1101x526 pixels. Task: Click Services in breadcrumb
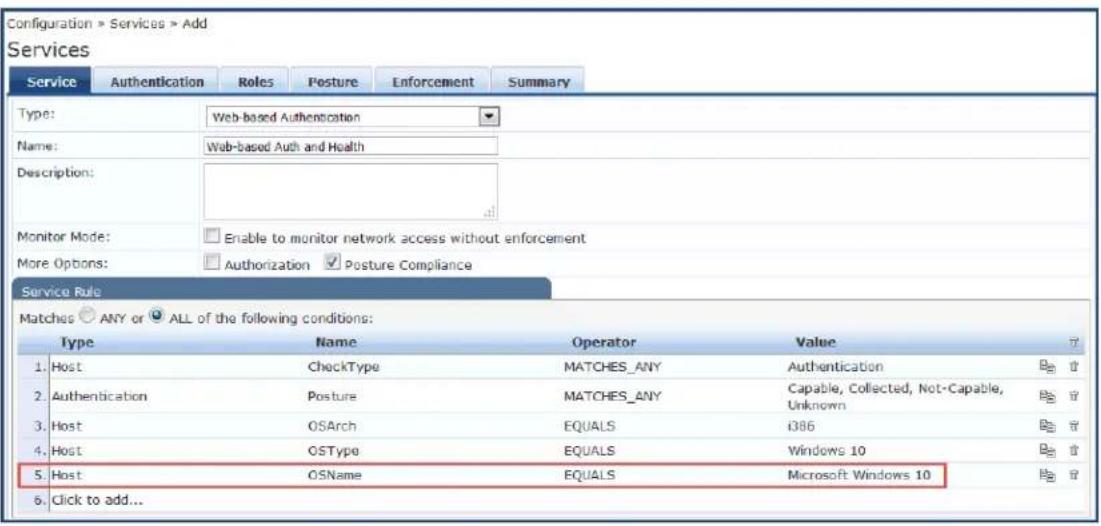pos(140,23)
